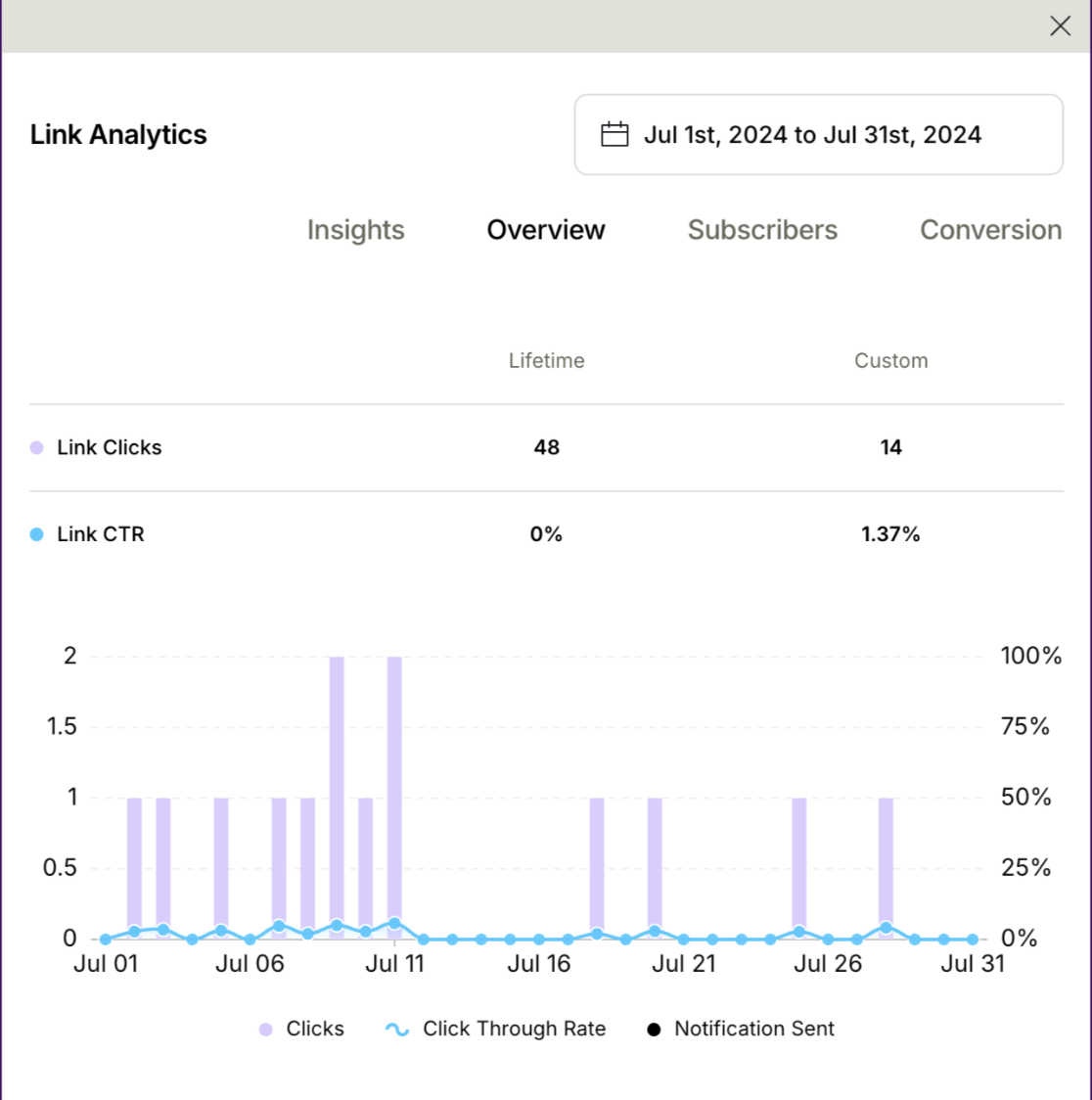The image size is (1092, 1100).
Task: Open the Subscribers tab
Action: 762,230
